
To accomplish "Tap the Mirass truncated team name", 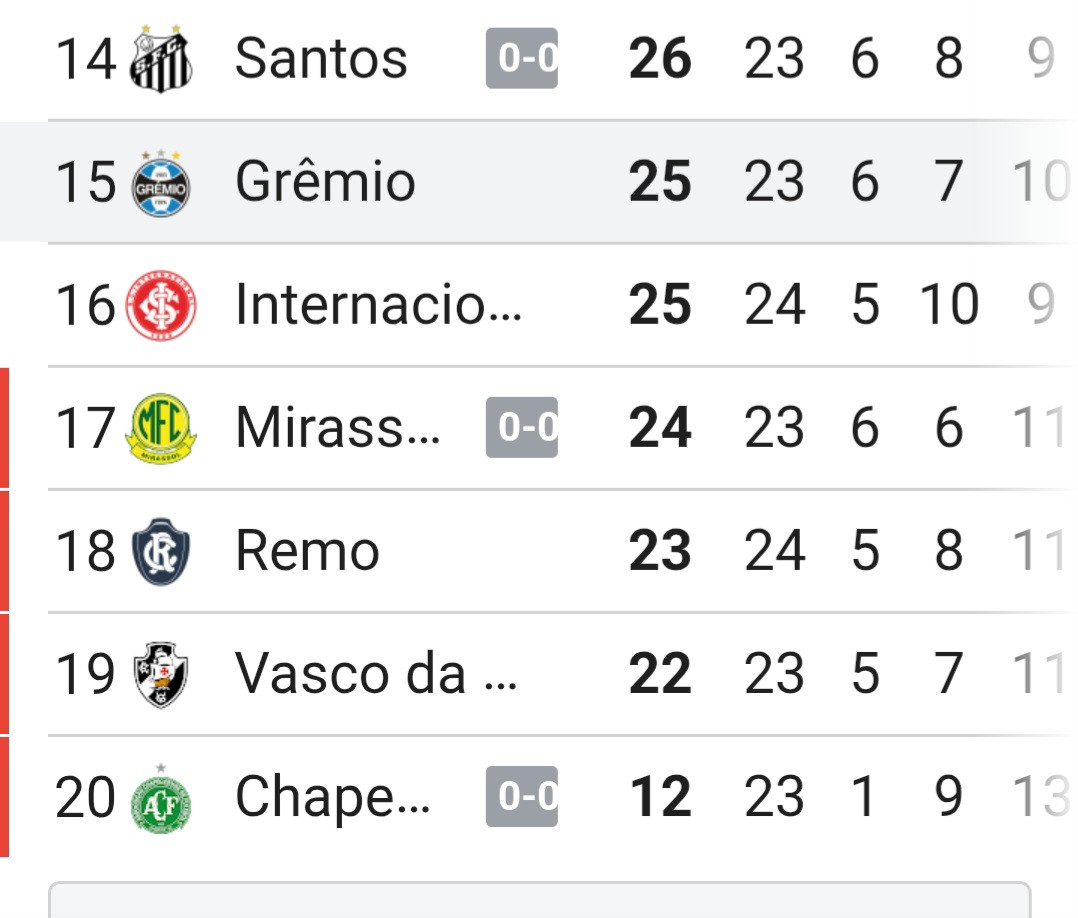I will coord(338,427).
